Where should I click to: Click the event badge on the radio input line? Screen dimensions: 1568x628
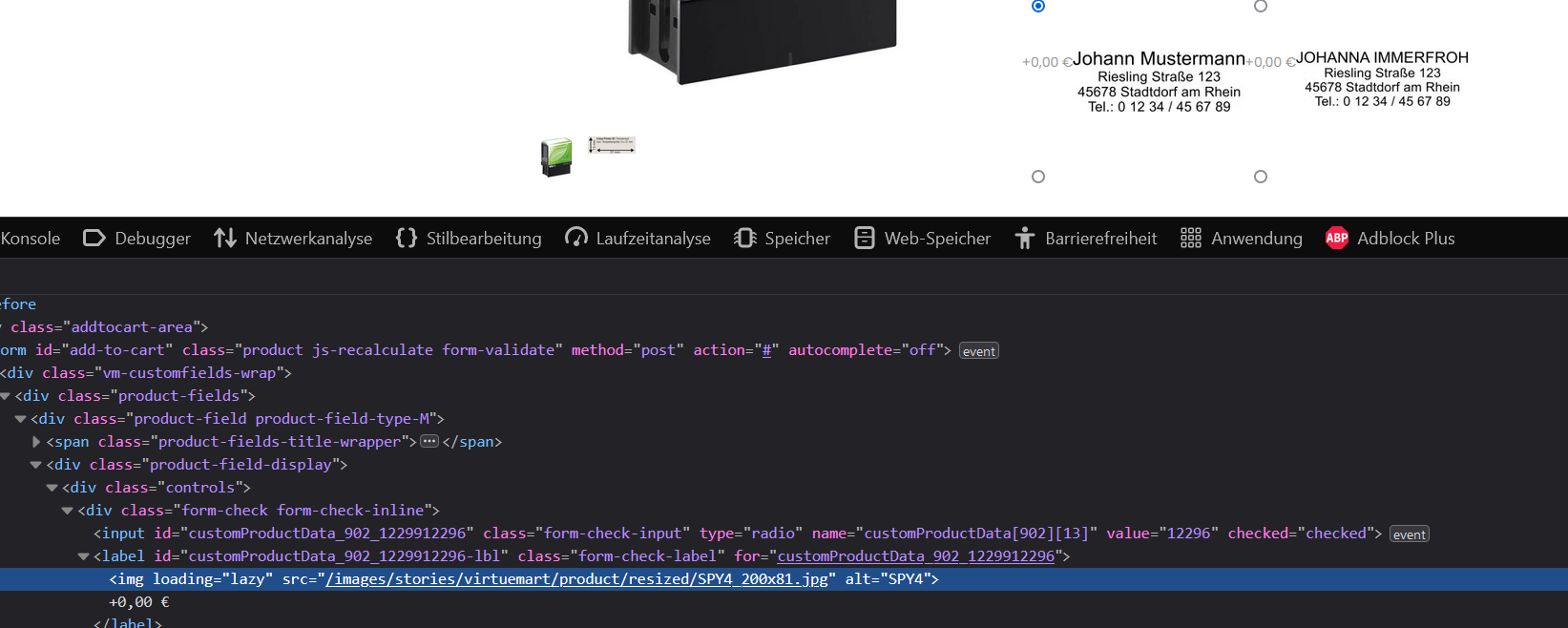(x=1409, y=534)
